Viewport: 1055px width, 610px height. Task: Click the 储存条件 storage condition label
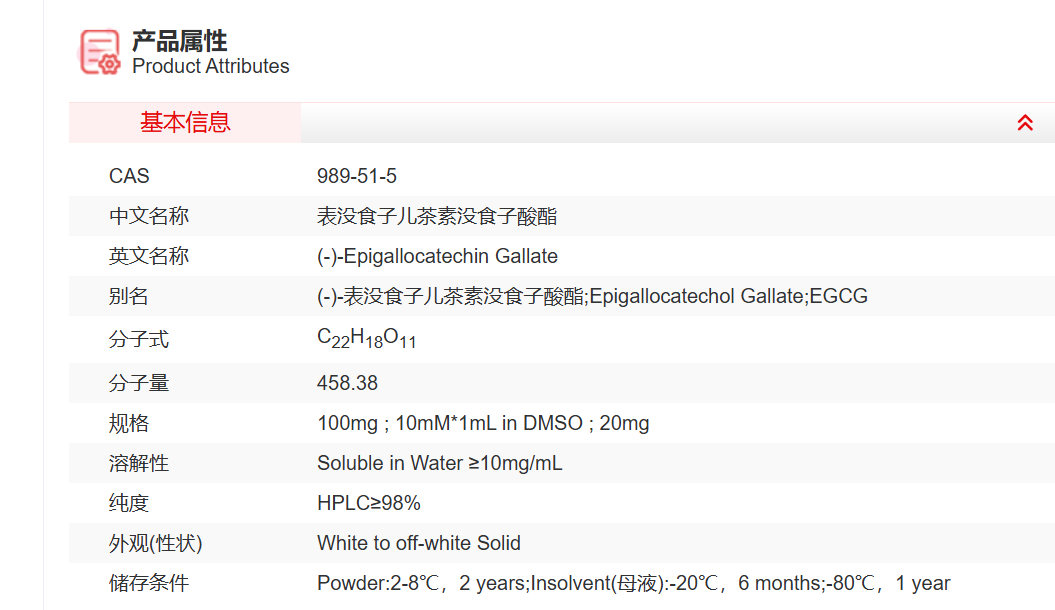click(149, 583)
